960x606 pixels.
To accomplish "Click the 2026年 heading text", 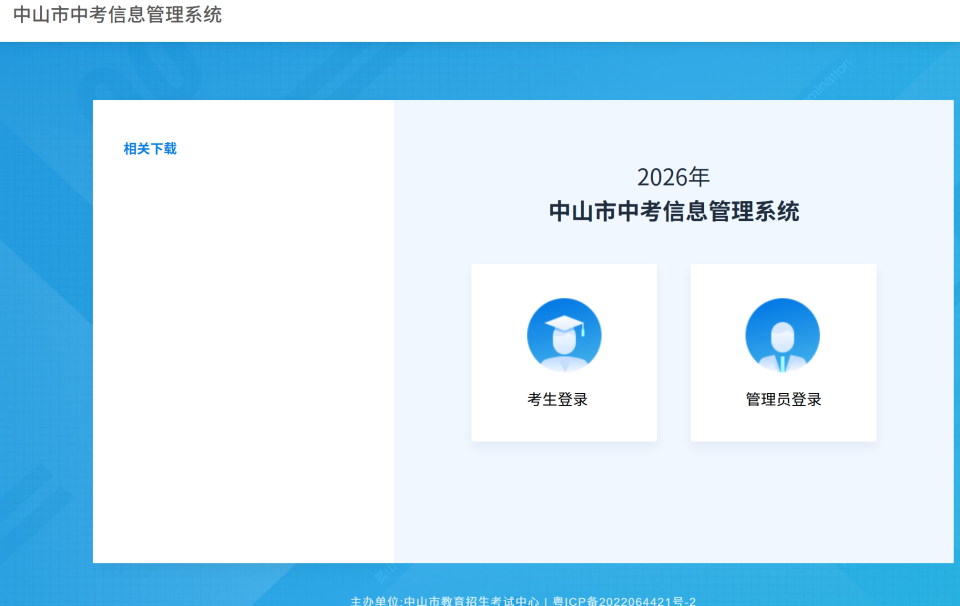I will pyautogui.click(x=673, y=178).
